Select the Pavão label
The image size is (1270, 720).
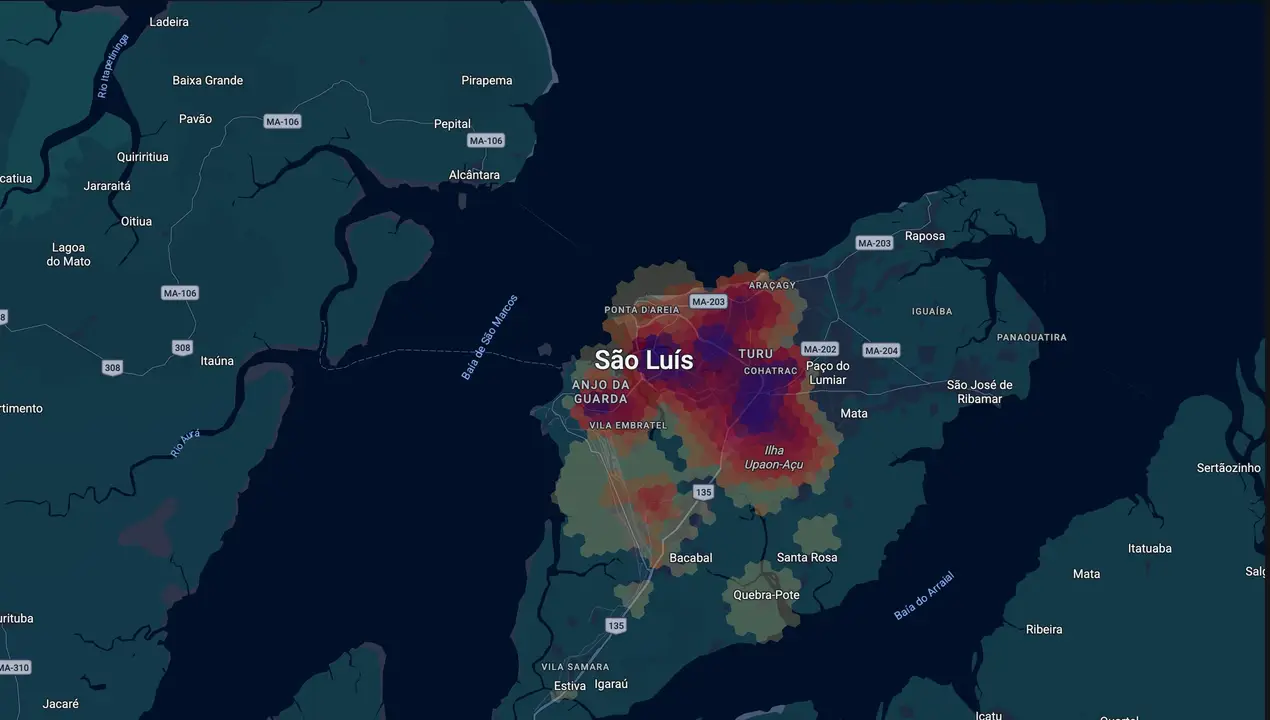click(195, 119)
